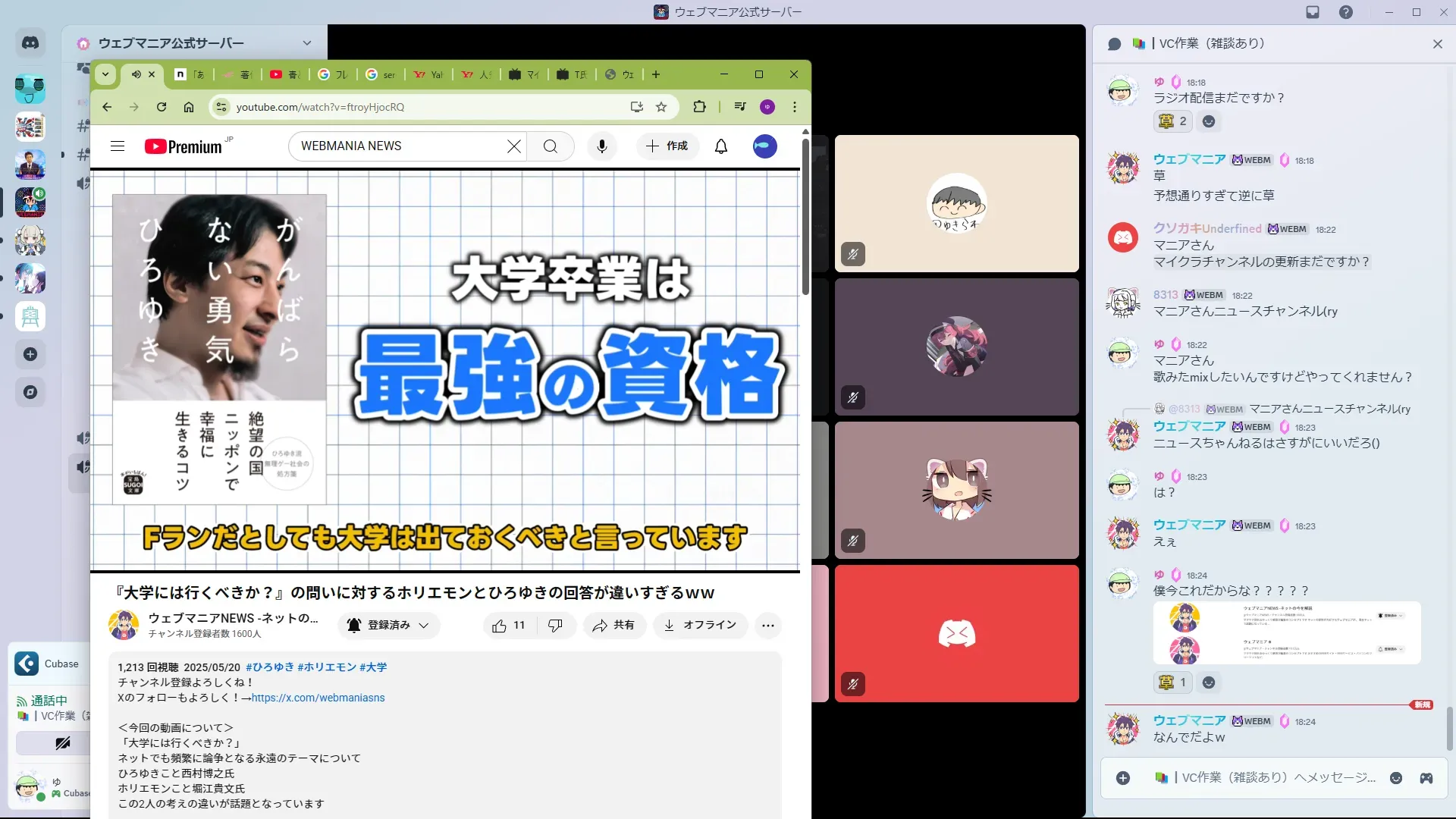This screenshot has height=819, width=1456.
Task: Click the Add a Server plus icon
Action: tap(30, 354)
